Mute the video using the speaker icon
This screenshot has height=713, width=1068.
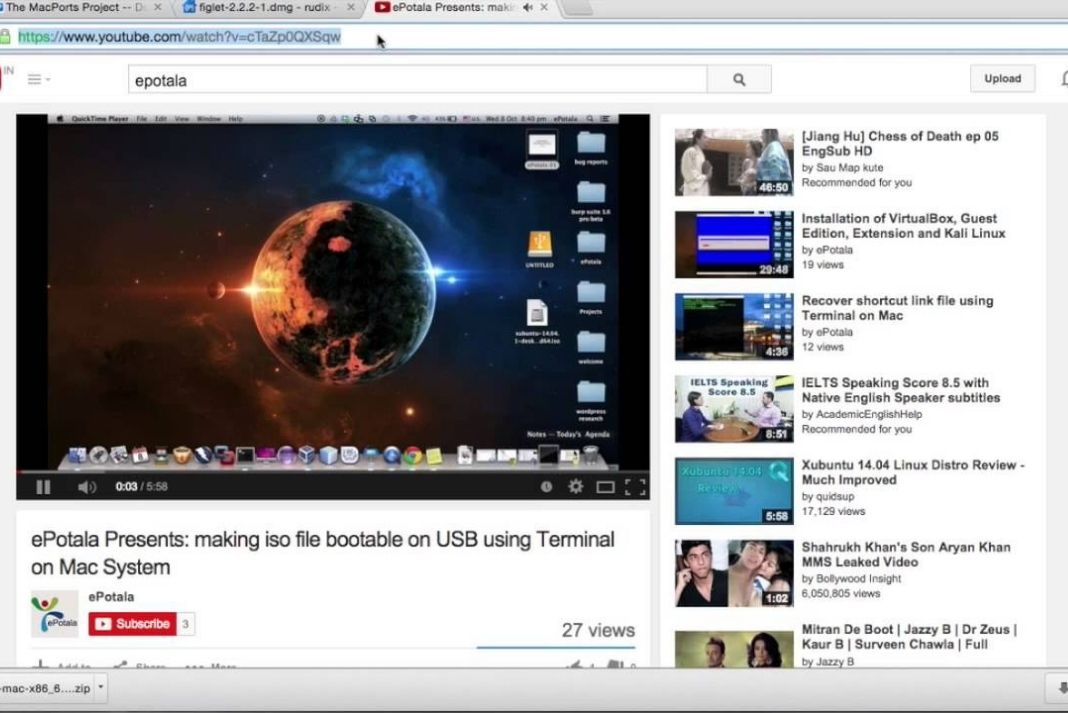pyautogui.click(x=87, y=487)
